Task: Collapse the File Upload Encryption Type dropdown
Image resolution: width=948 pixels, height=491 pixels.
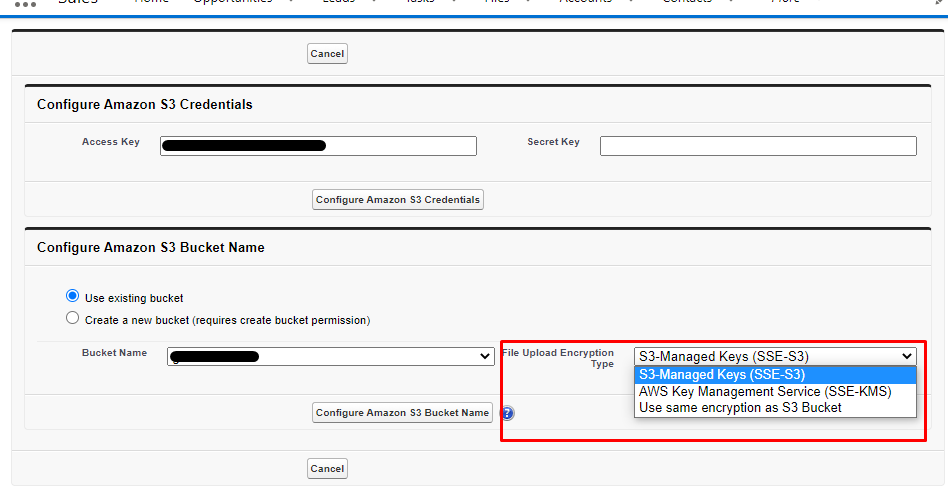Action: [775, 356]
